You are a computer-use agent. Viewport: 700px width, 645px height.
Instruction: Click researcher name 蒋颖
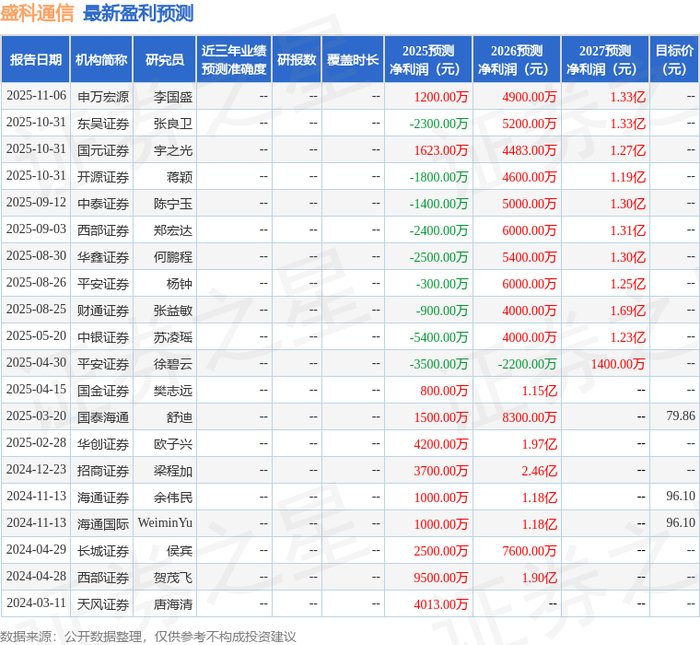179,177
